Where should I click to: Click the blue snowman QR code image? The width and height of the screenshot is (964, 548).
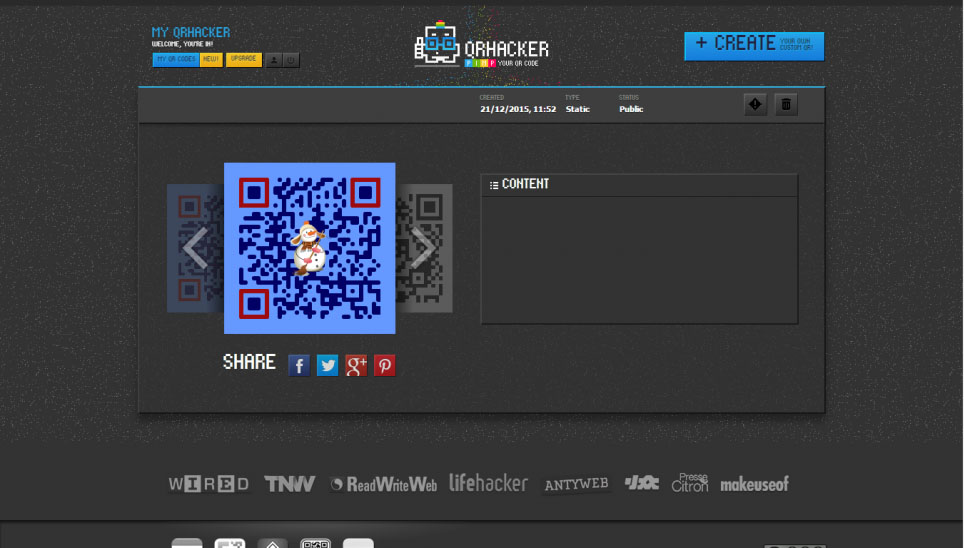[x=309, y=248]
